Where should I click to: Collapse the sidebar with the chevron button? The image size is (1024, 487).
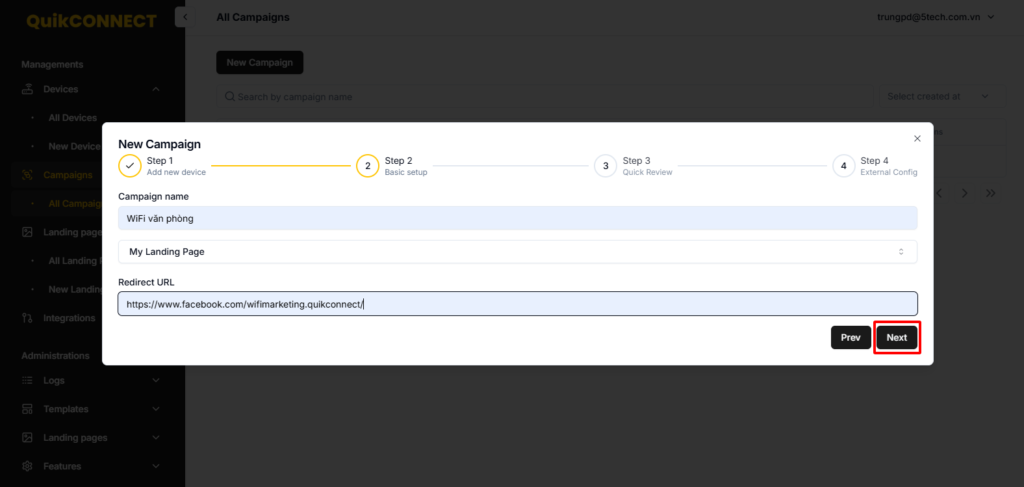coord(185,17)
